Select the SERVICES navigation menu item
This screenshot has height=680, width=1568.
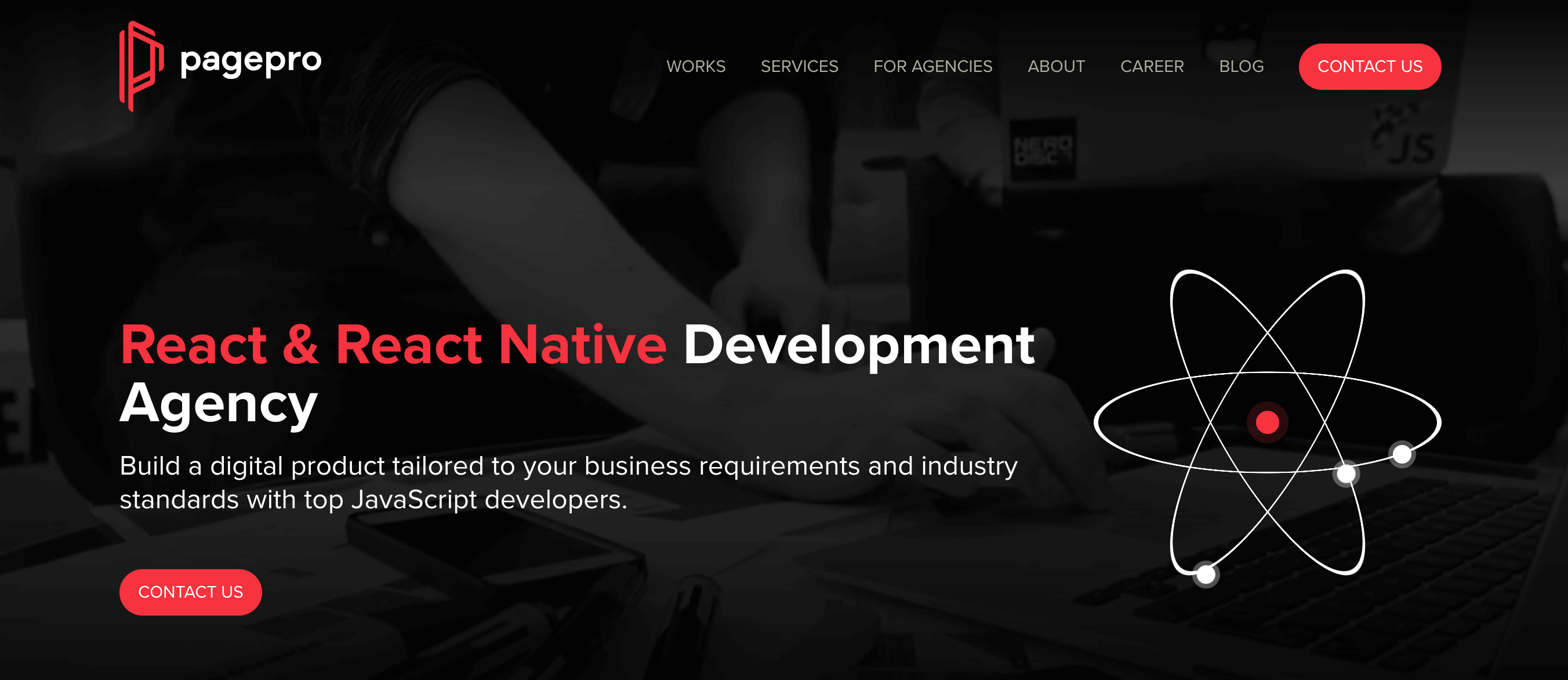pos(799,66)
